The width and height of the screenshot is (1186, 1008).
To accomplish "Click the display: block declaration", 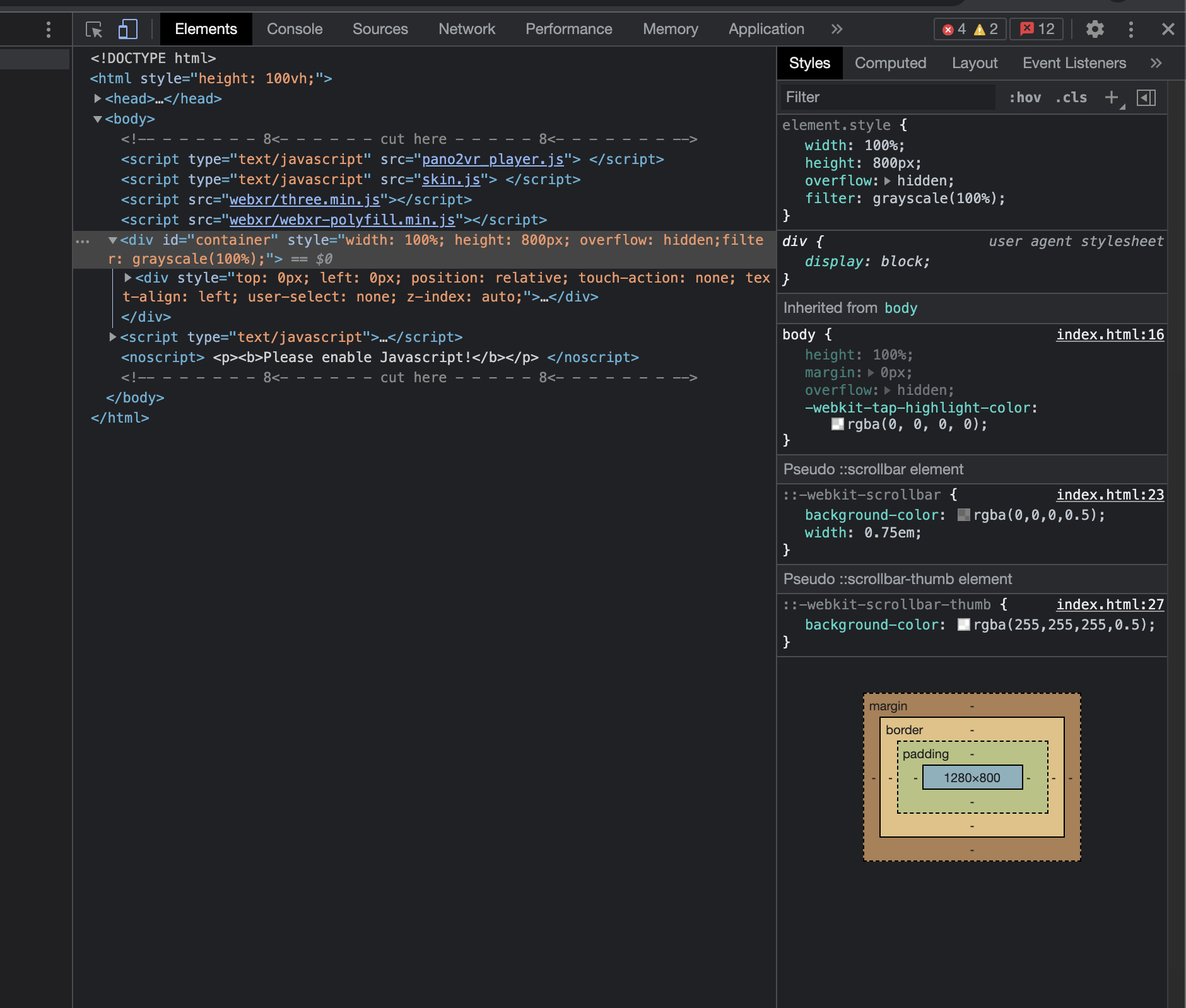I will pyautogui.click(x=867, y=262).
